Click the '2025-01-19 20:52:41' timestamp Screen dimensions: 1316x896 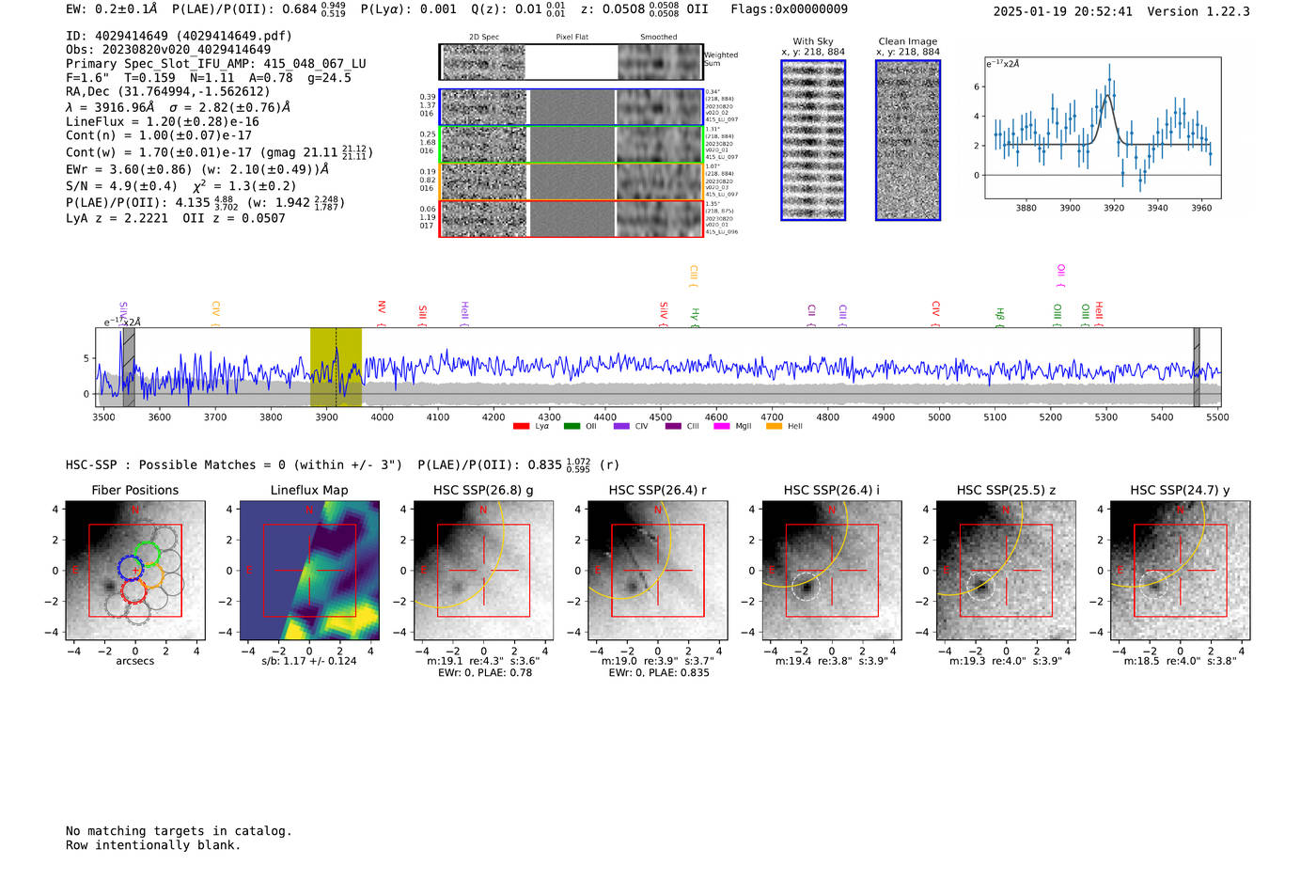coord(1062,12)
